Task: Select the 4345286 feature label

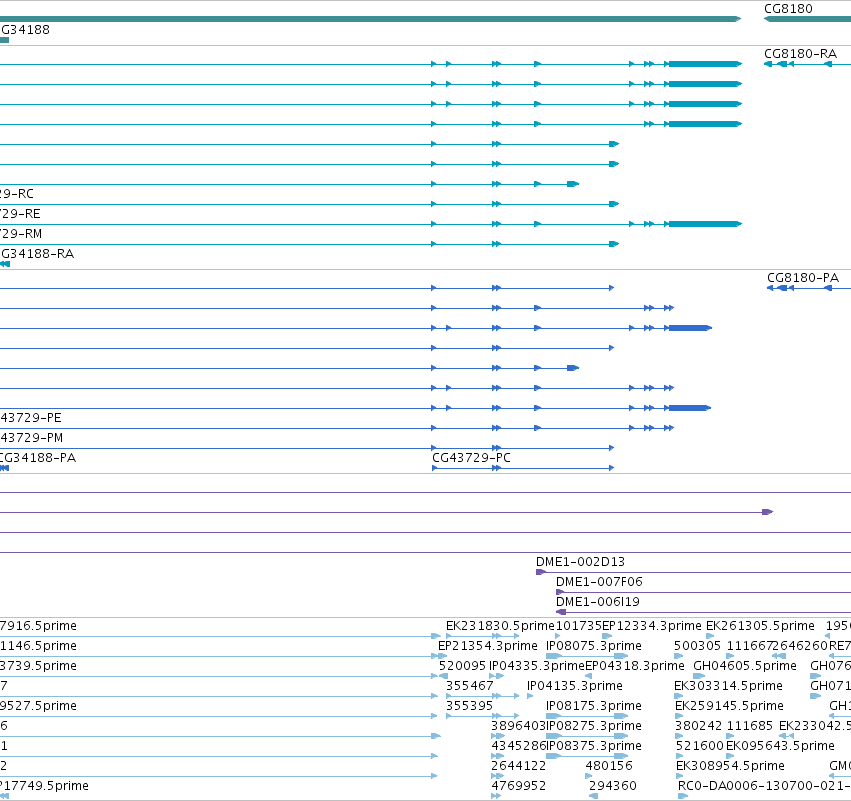Action: click(518, 746)
